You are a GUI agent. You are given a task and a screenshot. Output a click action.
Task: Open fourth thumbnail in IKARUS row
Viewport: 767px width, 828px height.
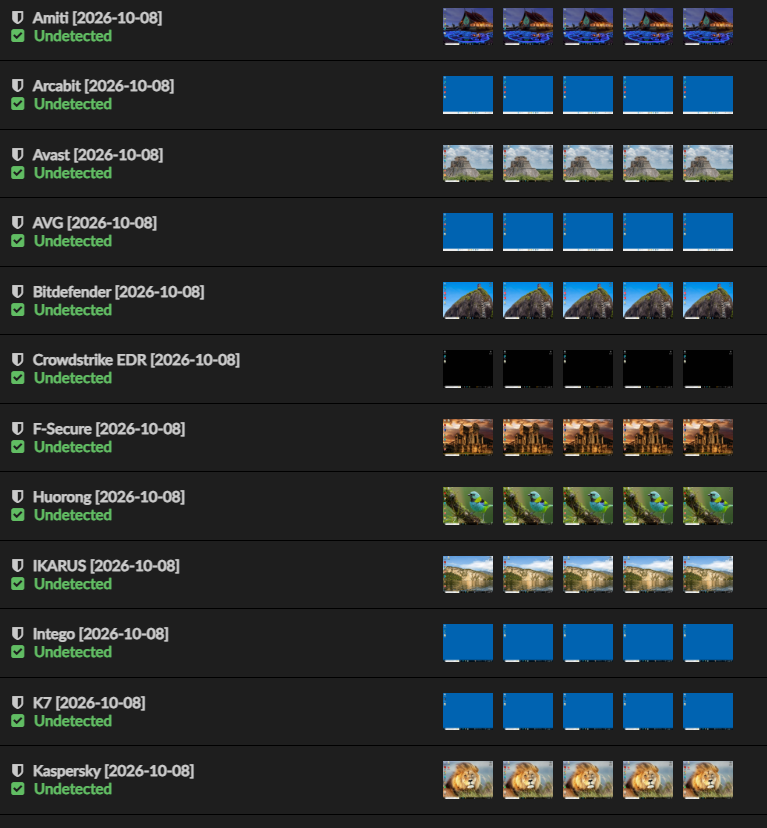[648, 575]
